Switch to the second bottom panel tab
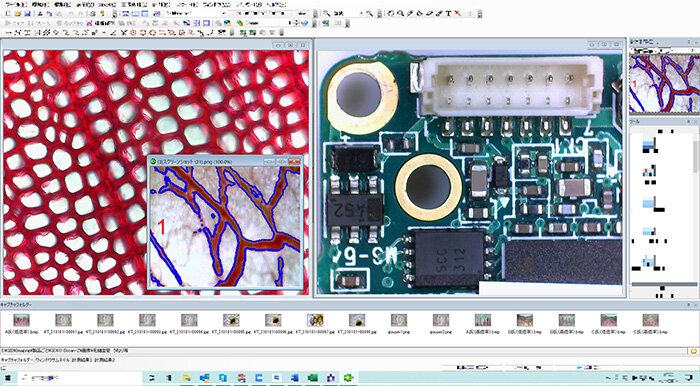This screenshot has width=700, height=386. tap(52, 359)
